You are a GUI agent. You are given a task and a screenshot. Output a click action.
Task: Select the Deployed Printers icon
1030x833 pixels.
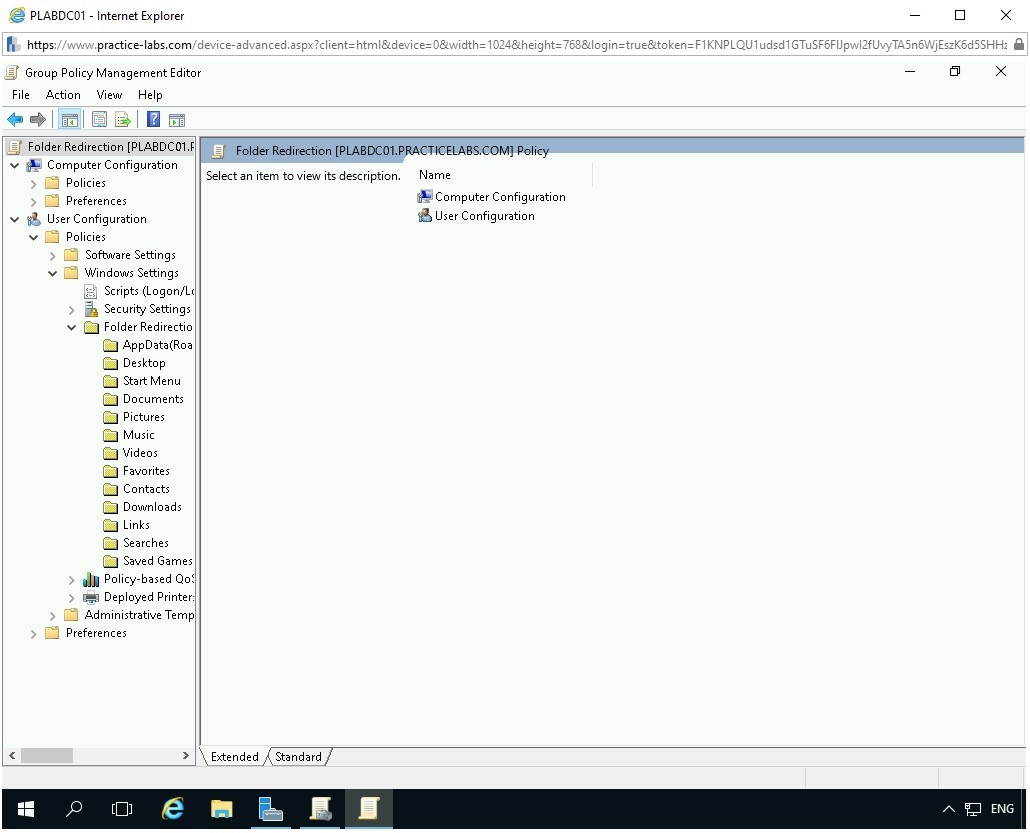click(x=91, y=597)
